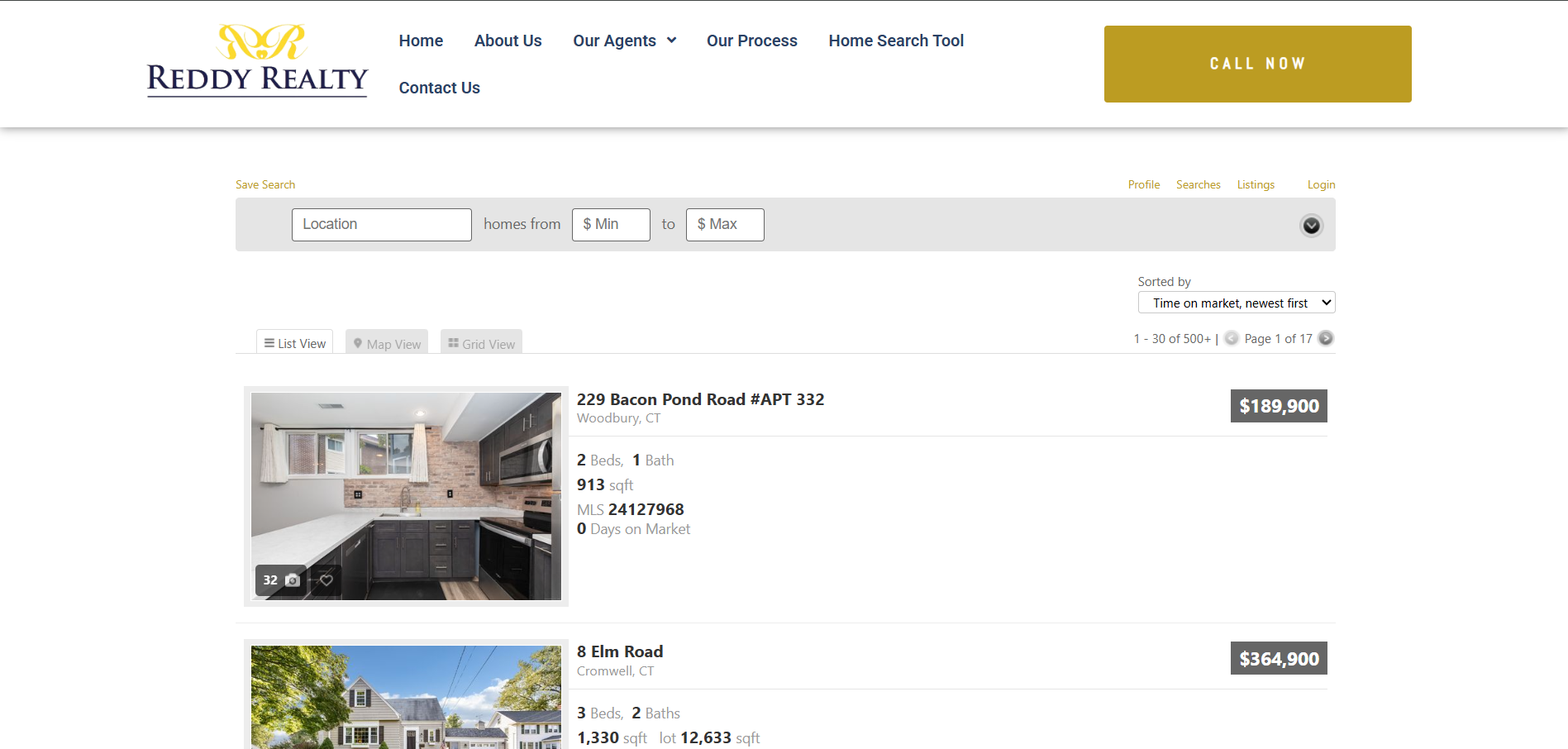Open the Our Agents dropdown menu
The image size is (1568, 749).
tap(624, 40)
